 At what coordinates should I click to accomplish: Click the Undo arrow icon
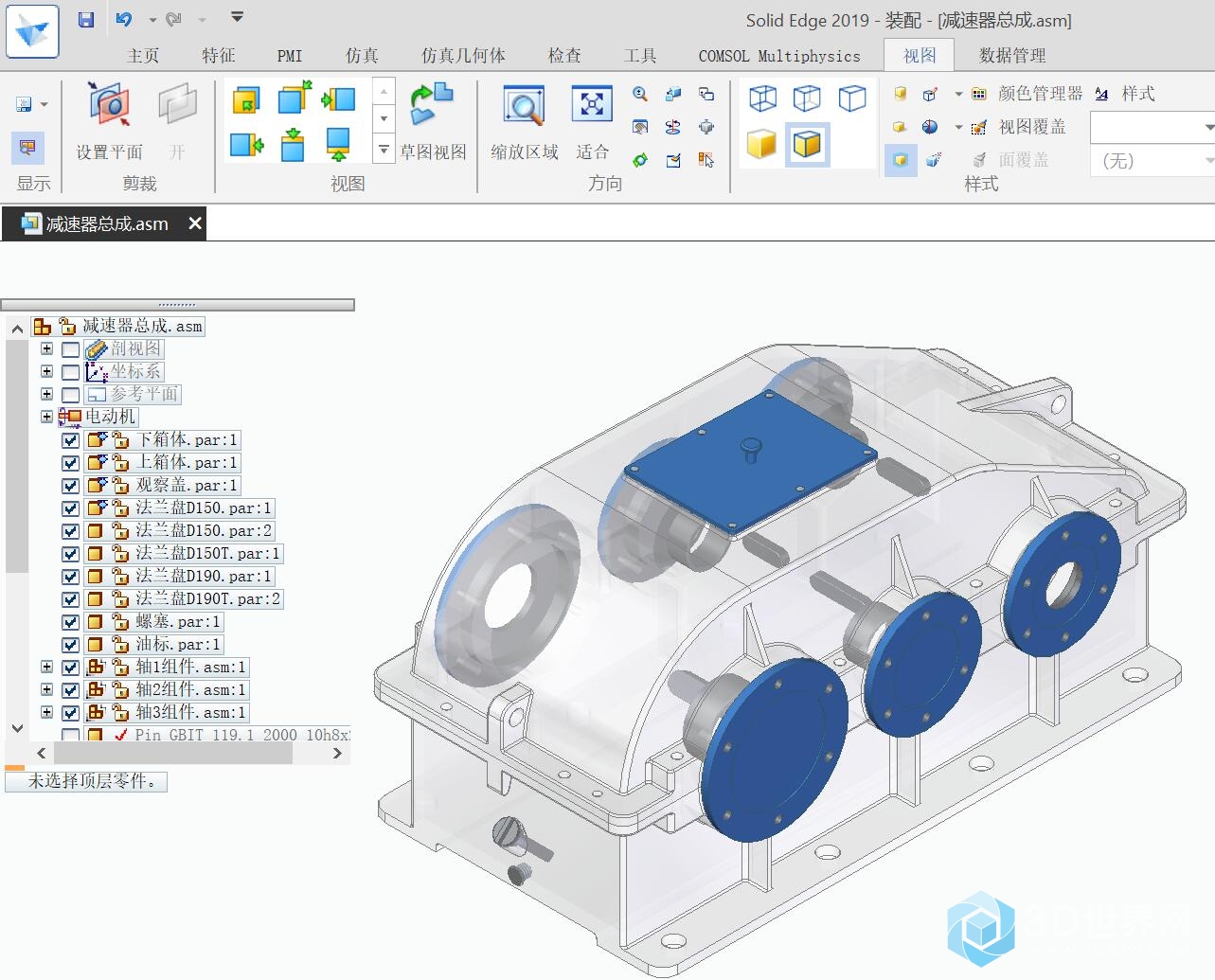(x=124, y=19)
